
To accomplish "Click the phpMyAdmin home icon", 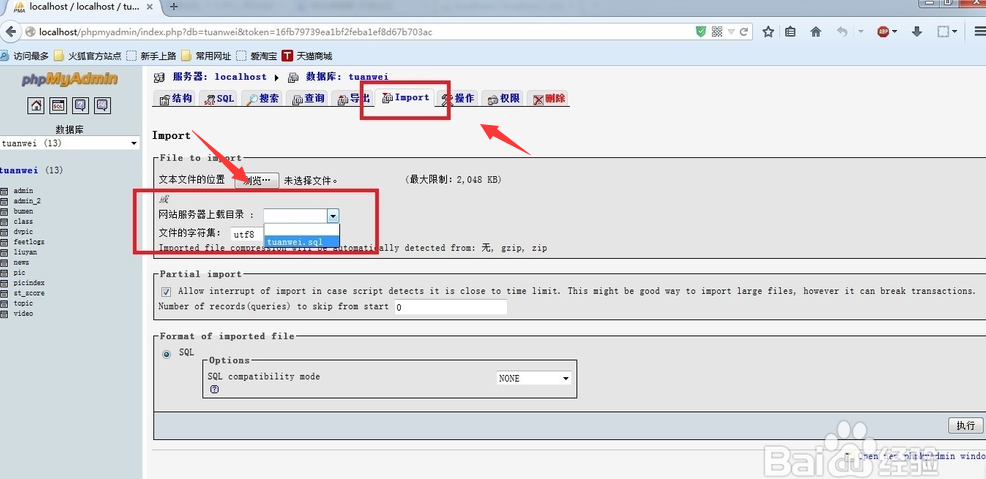I will pos(36,105).
